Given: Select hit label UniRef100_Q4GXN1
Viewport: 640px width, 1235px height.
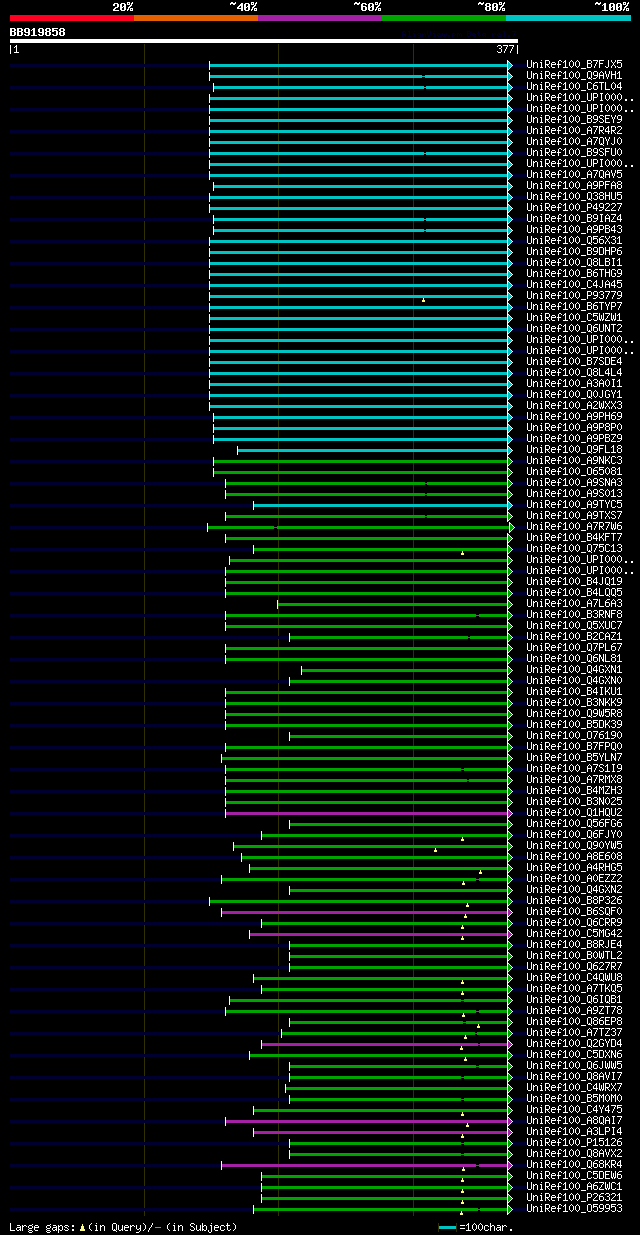Looking at the screenshot, I should point(574,669).
